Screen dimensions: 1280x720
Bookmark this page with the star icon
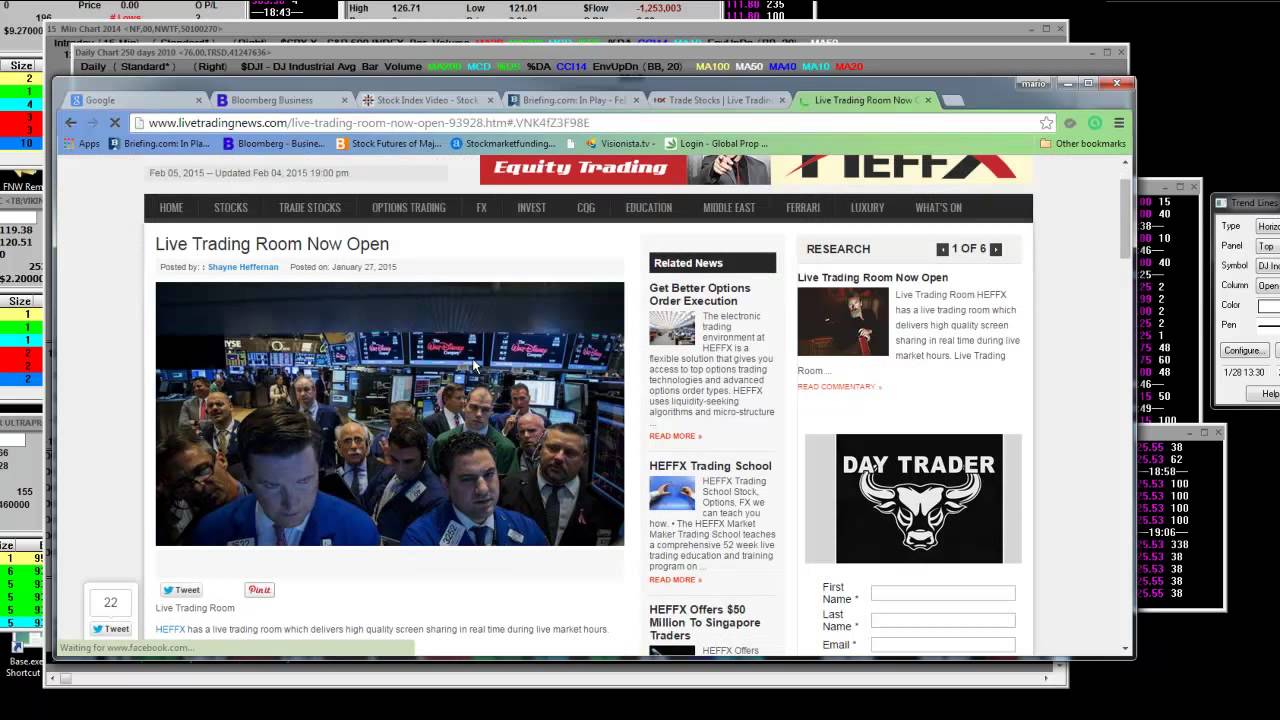pyautogui.click(x=1046, y=123)
